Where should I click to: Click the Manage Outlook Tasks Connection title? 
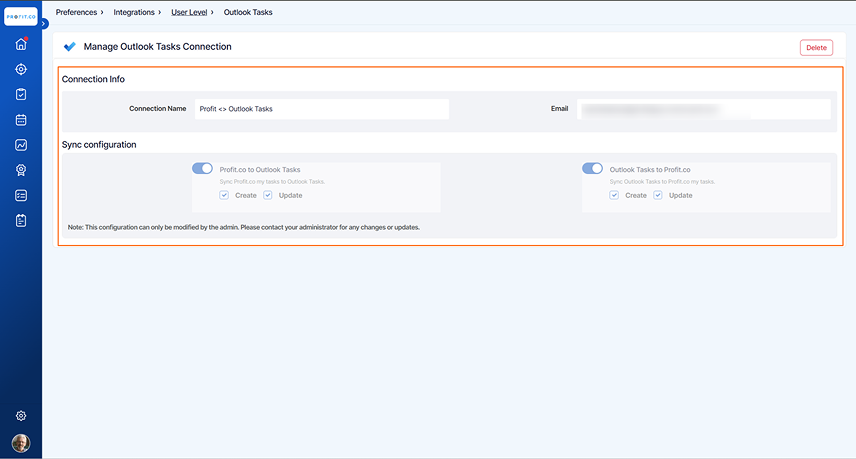[157, 47]
